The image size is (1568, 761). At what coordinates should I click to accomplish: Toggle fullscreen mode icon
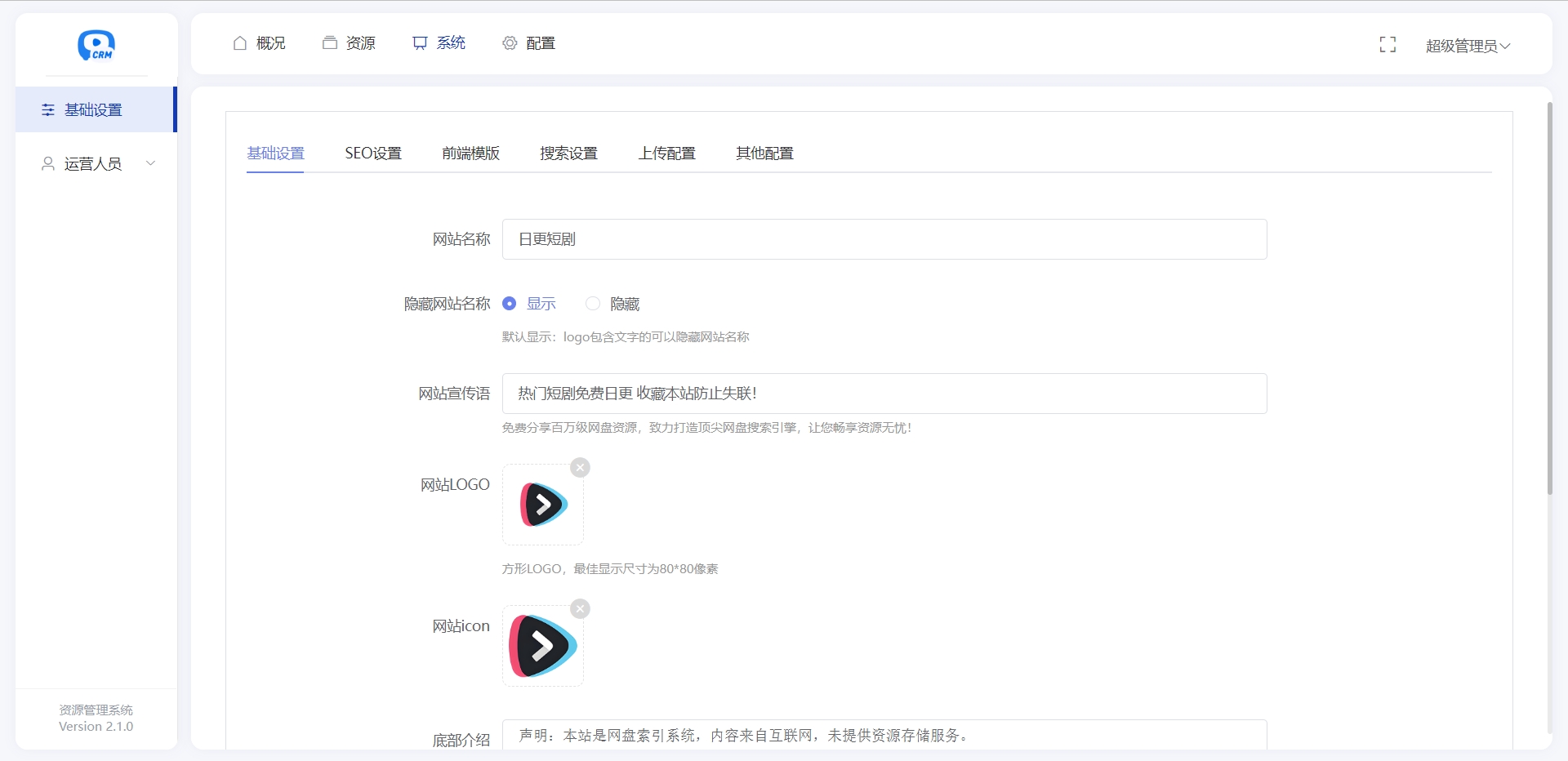1388,45
